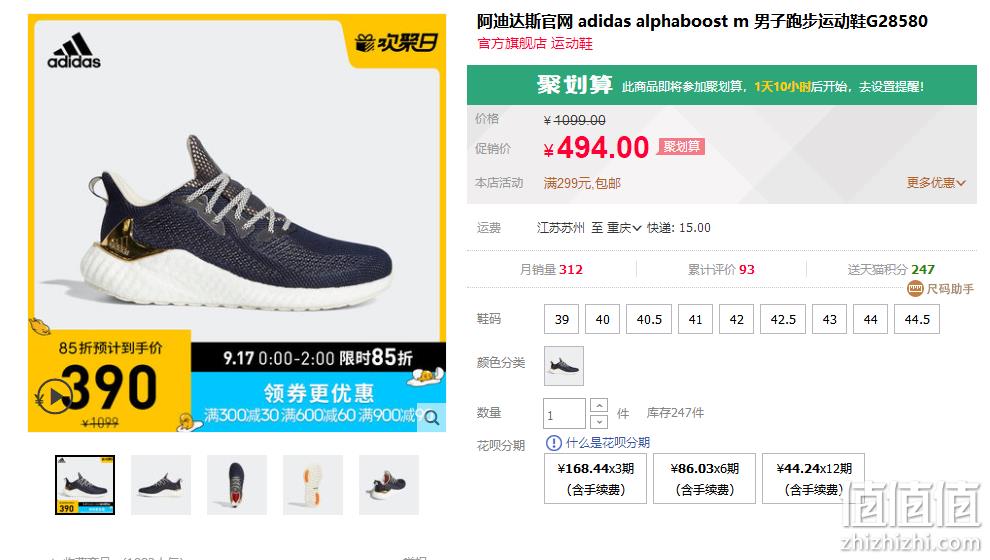Open the 累计评价 93 reviews tab
Image resolution: width=990 pixels, height=560 pixels.
(x=721, y=270)
